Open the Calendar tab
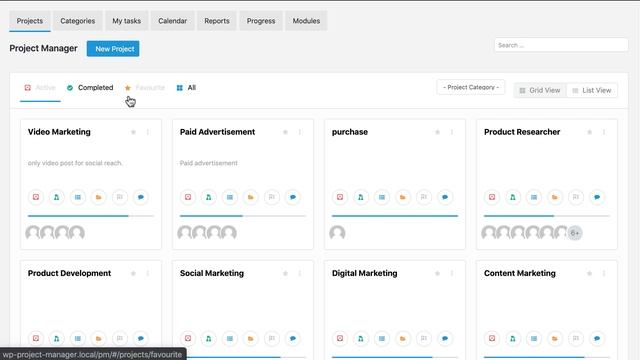Viewport: 640px width, 360px height. coord(172,21)
